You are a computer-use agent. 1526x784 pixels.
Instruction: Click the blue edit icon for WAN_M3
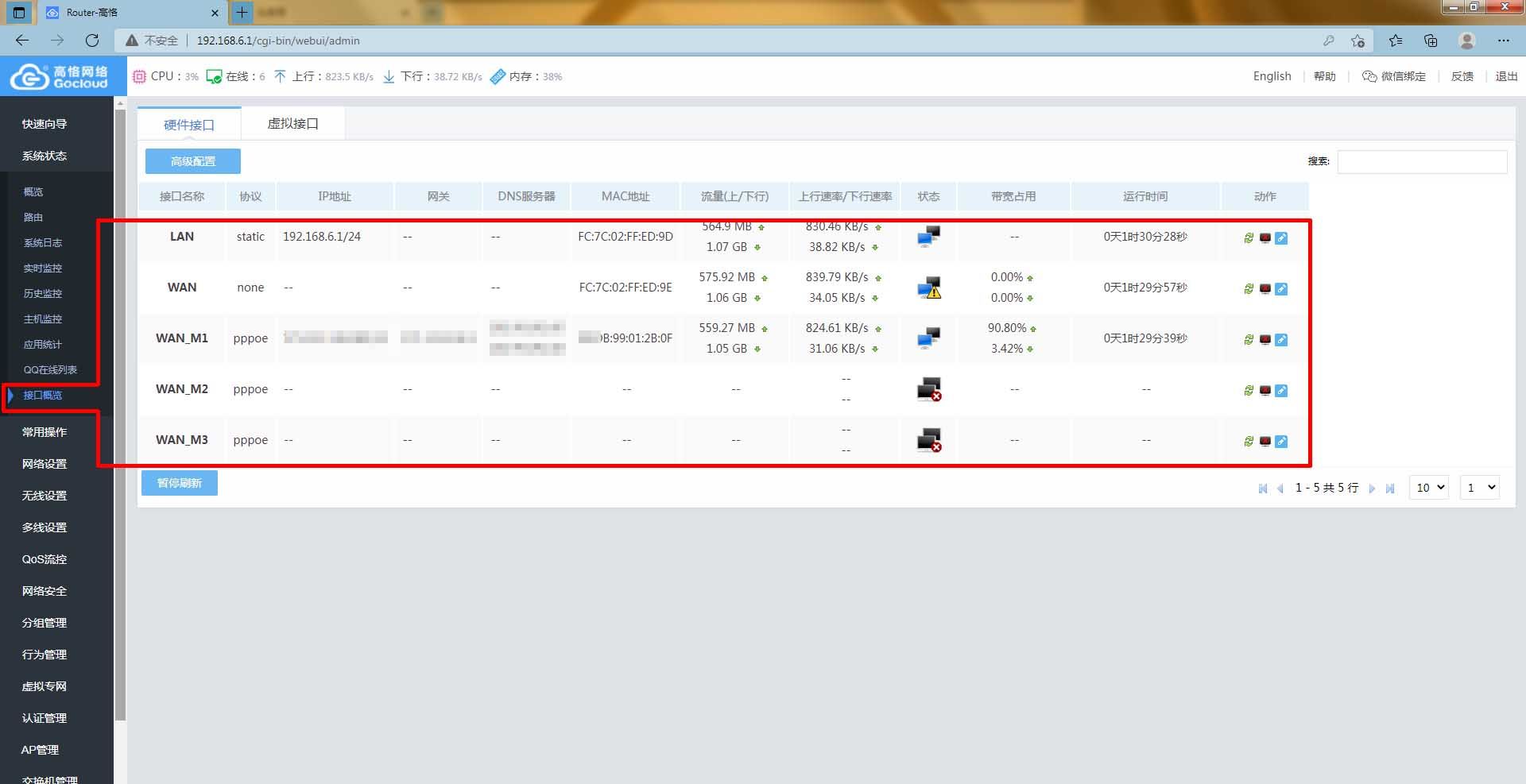(1281, 442)
